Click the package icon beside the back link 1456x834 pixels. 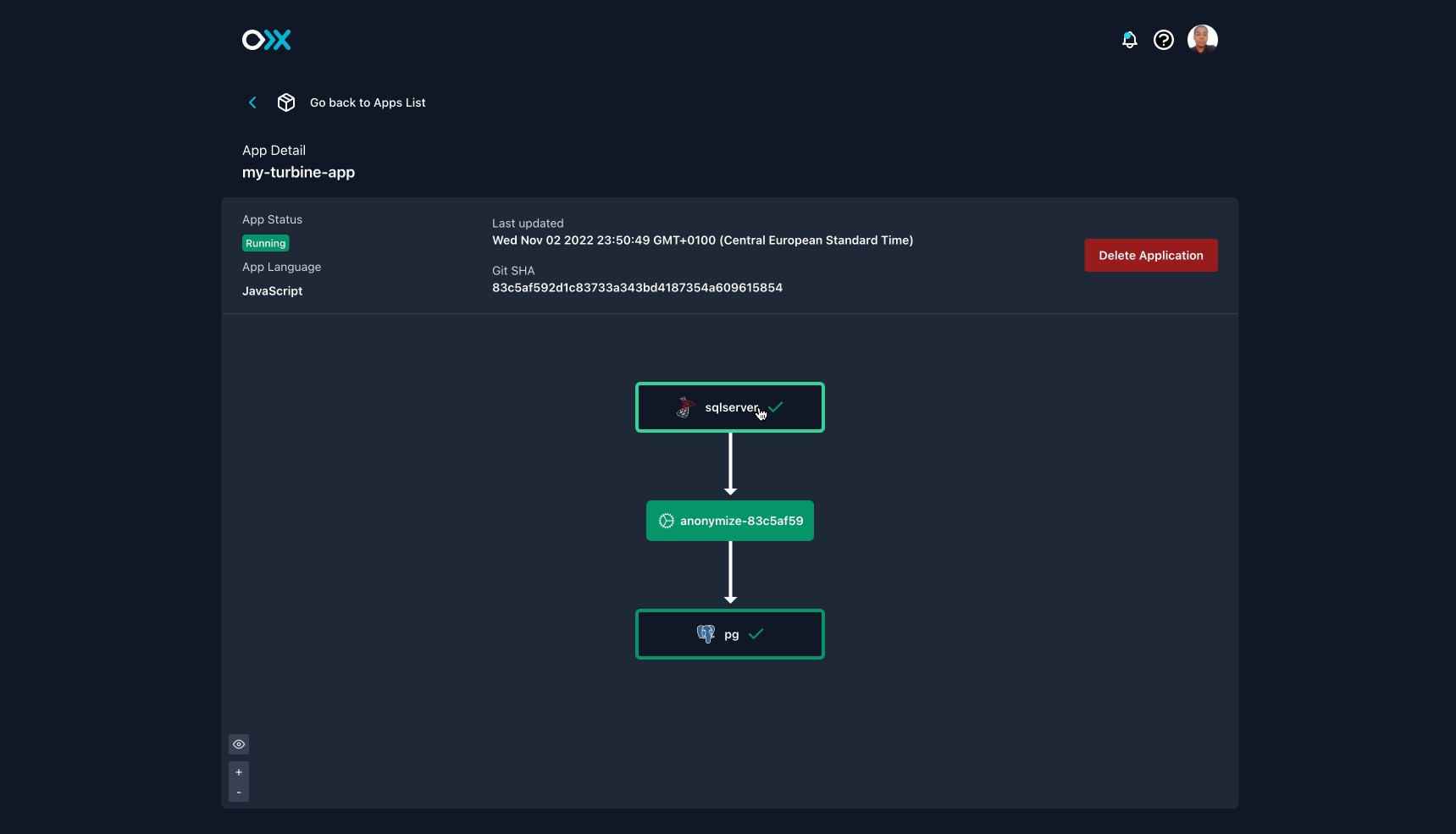click(x=286, y=102)
